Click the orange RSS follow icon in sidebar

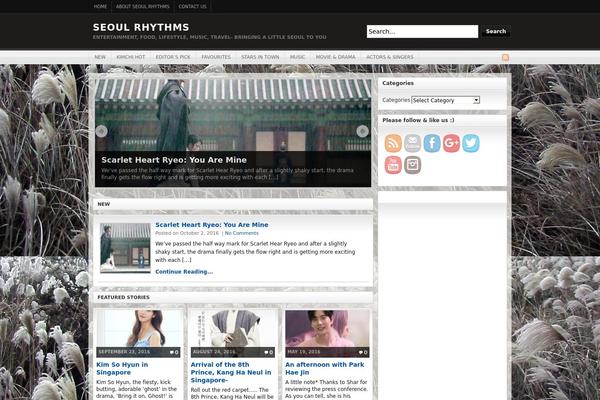tap(393, 143)
